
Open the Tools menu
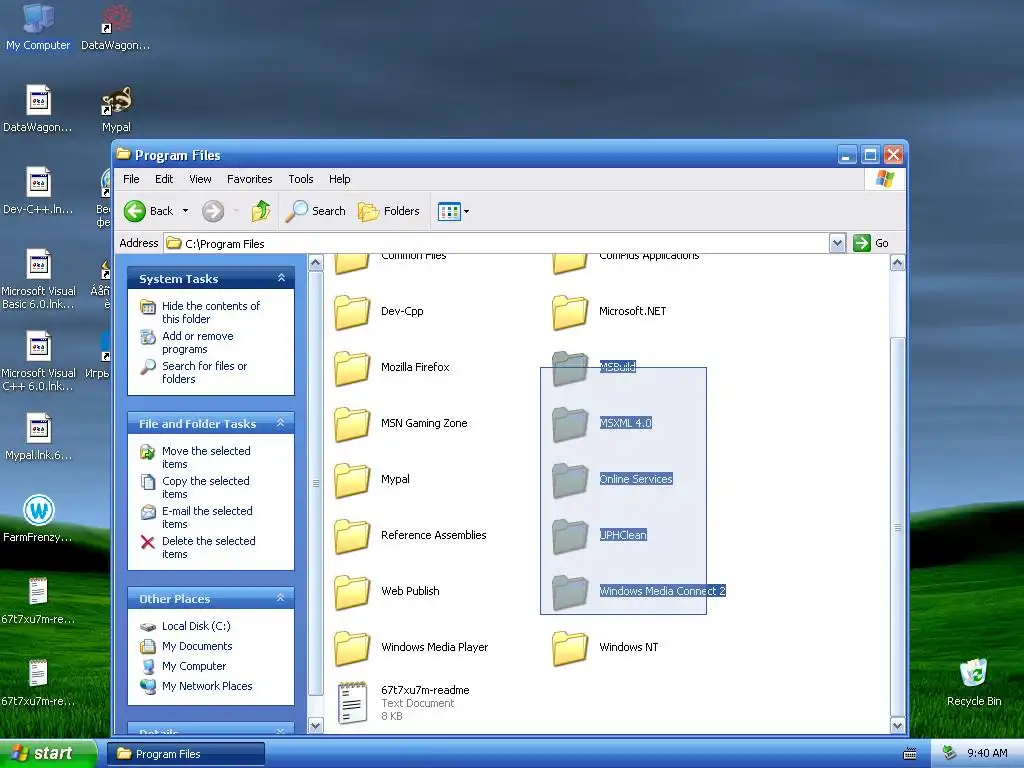pos(300,179)
